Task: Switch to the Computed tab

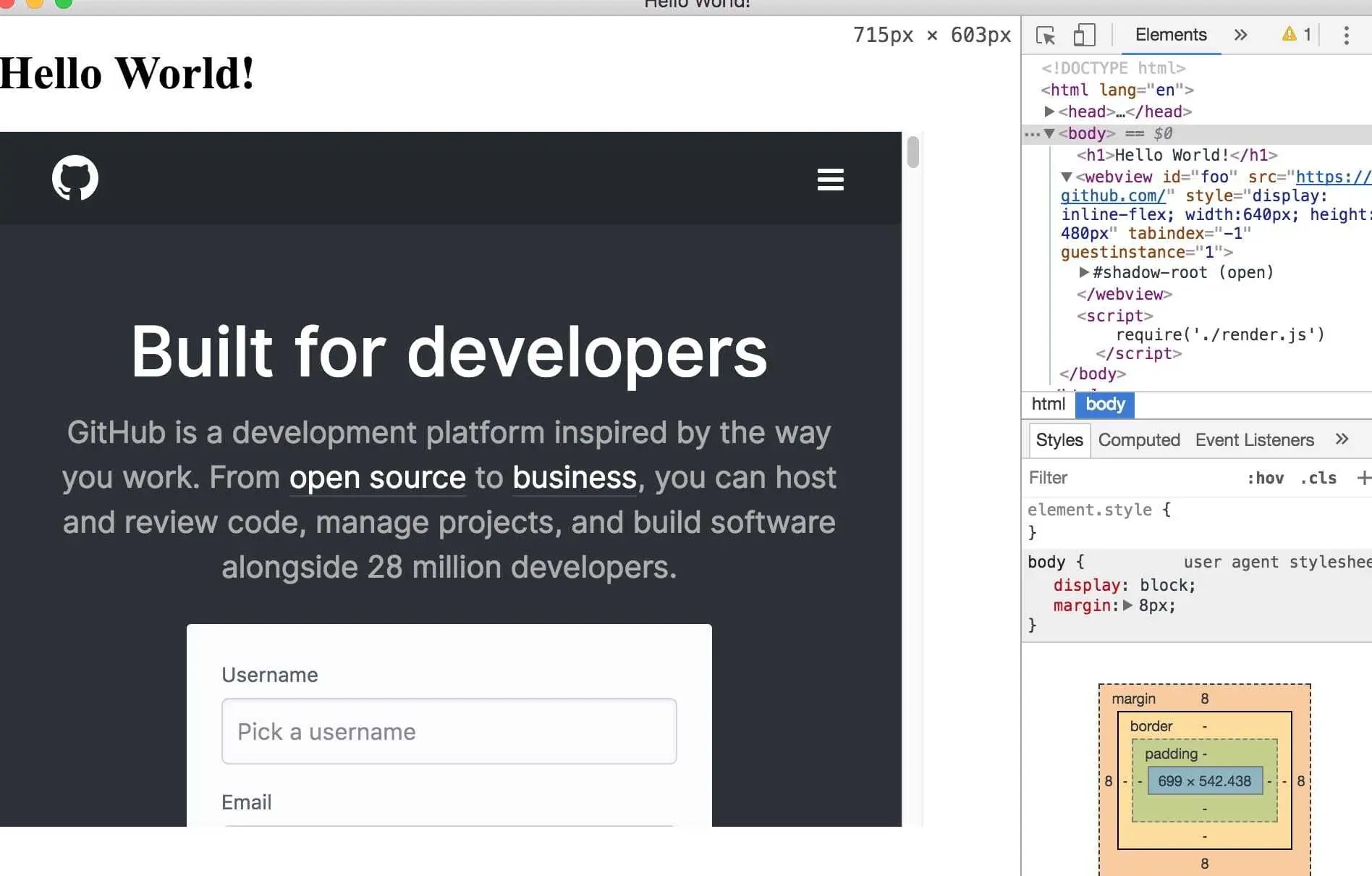Action: pyautogui.click(x=1139, y=439)
